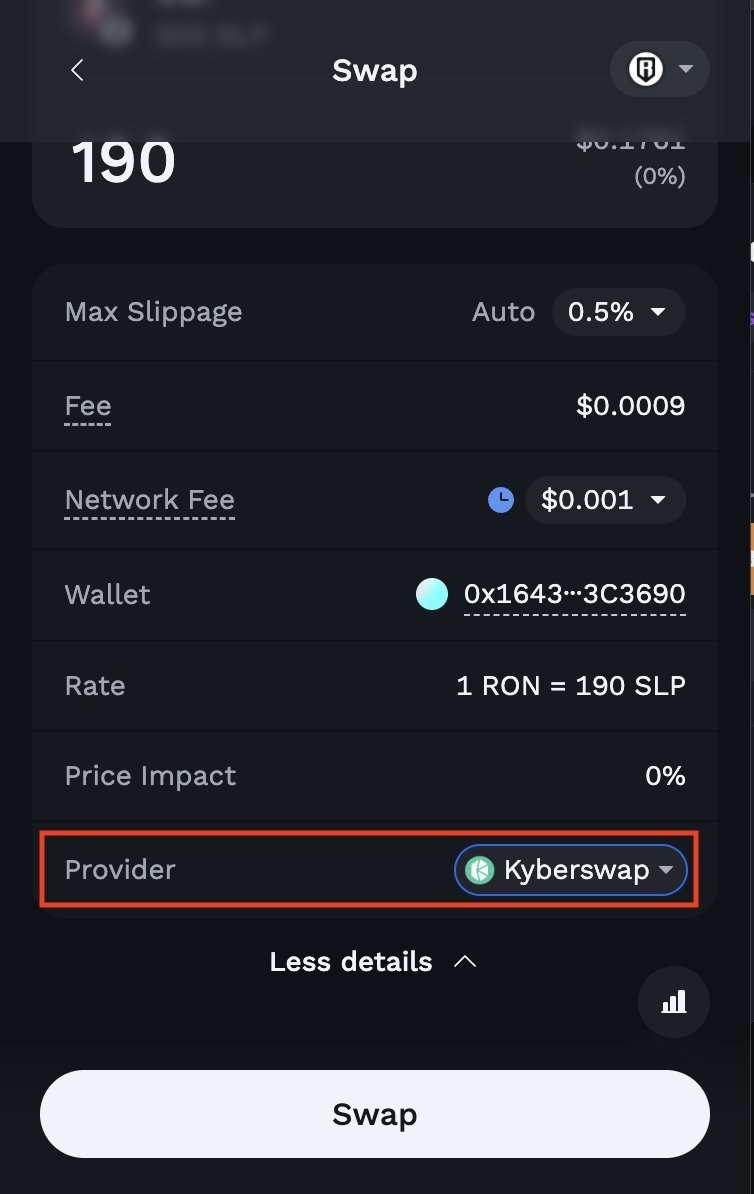Click the Kyberswap provider logo
This screenshot has width=754, height=1194.
click(x=480, y=870)
